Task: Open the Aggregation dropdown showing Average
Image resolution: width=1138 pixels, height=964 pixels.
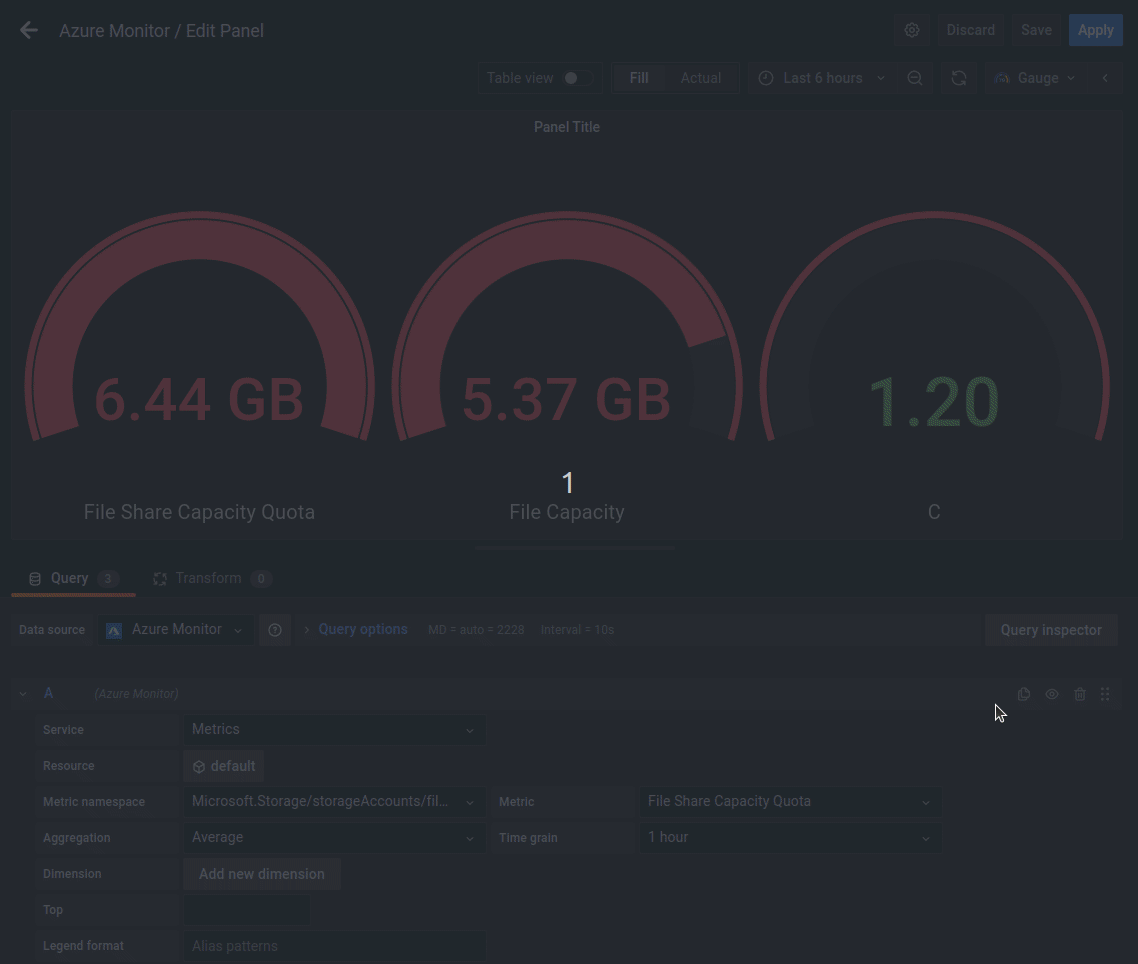Action: [333, 837]
